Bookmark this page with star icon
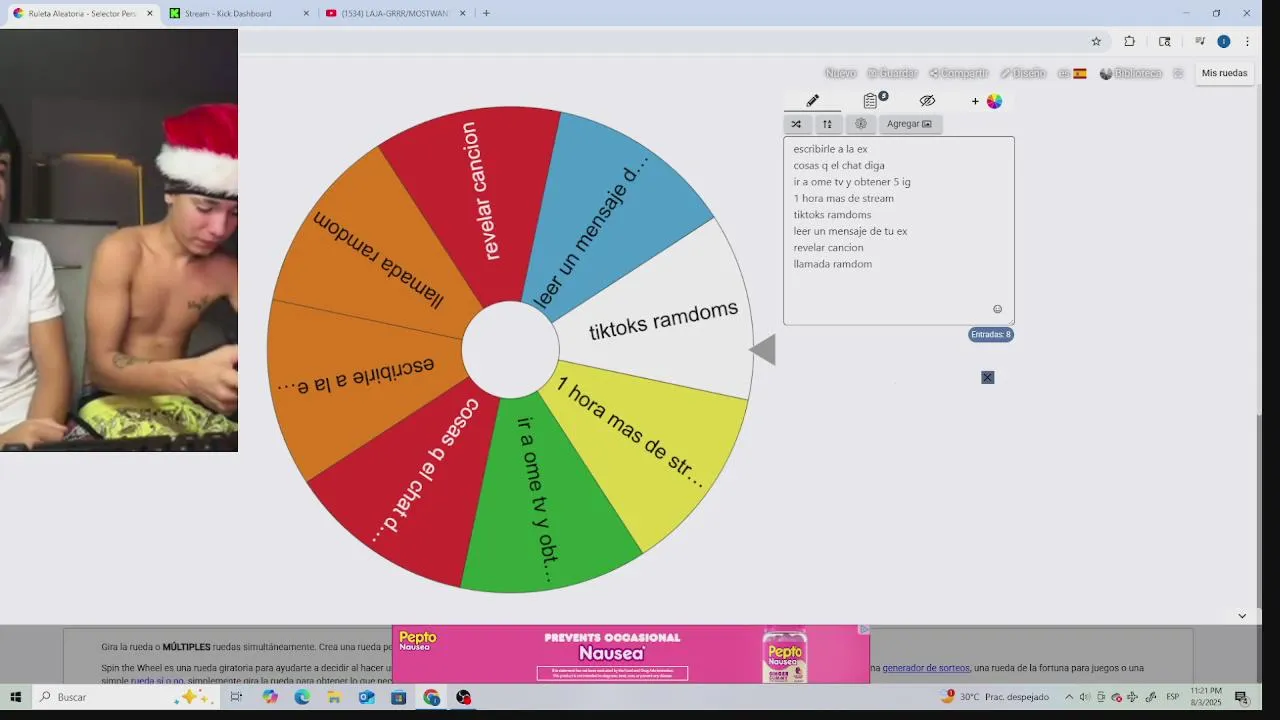The image size is (1280, 720). tap(1096, 41)
